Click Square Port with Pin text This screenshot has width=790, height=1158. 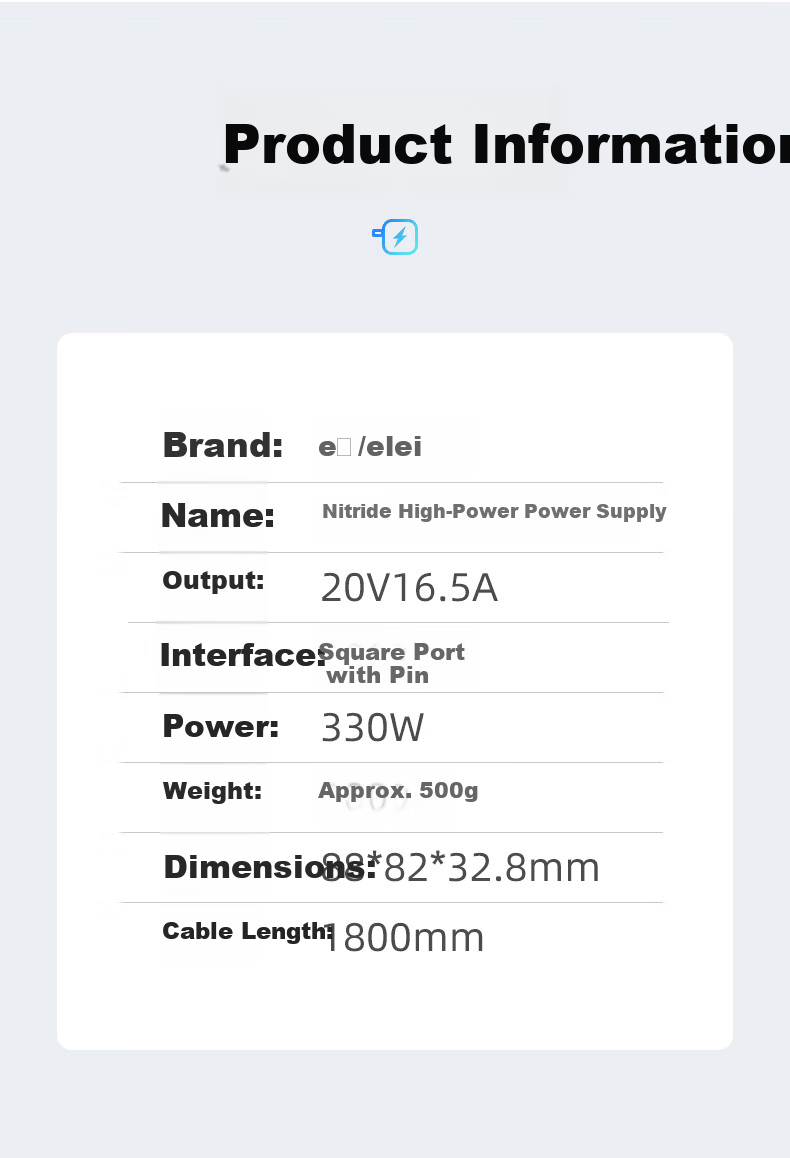[x=391, y=663]
